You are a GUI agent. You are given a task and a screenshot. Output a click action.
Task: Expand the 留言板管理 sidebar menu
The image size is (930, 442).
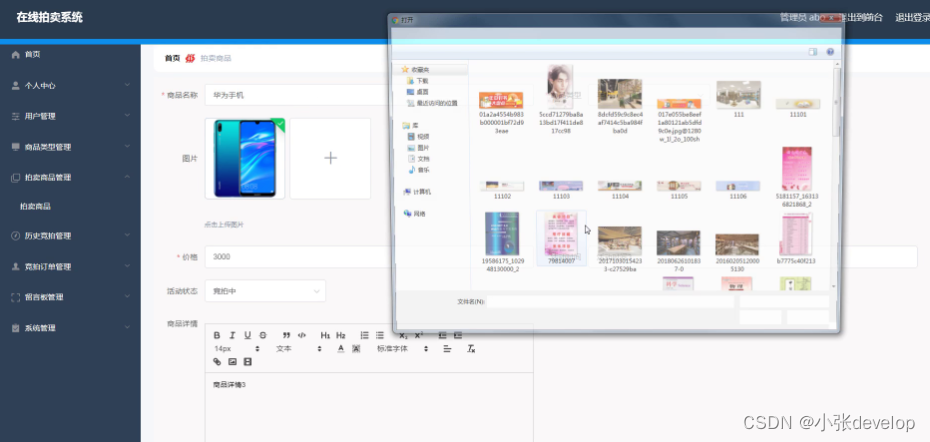point(70,297)
